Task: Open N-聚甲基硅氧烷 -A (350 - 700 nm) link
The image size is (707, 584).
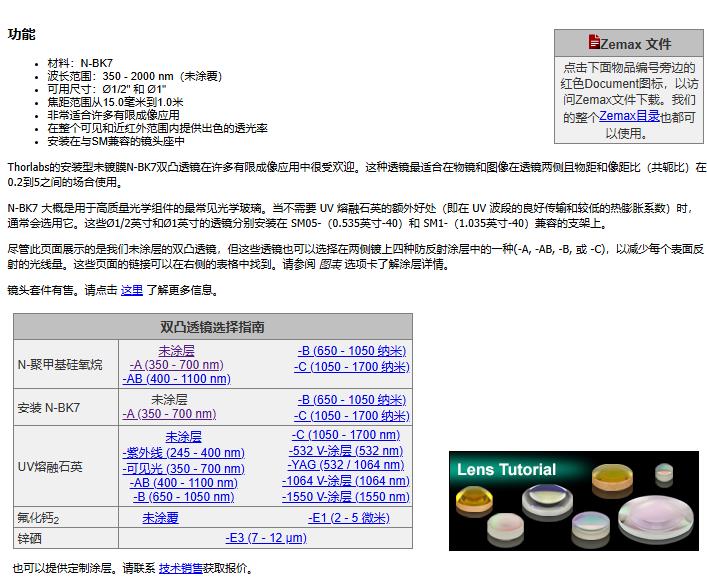Action: [176, 364]
